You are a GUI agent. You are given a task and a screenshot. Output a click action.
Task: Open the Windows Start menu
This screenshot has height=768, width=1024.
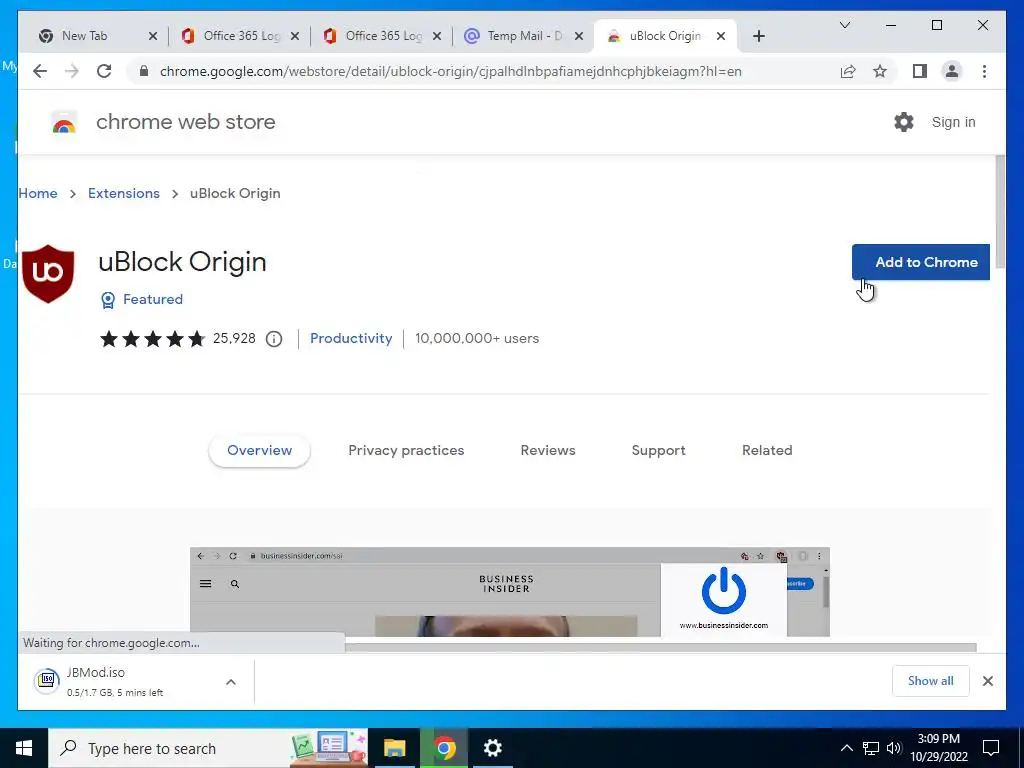24,748
